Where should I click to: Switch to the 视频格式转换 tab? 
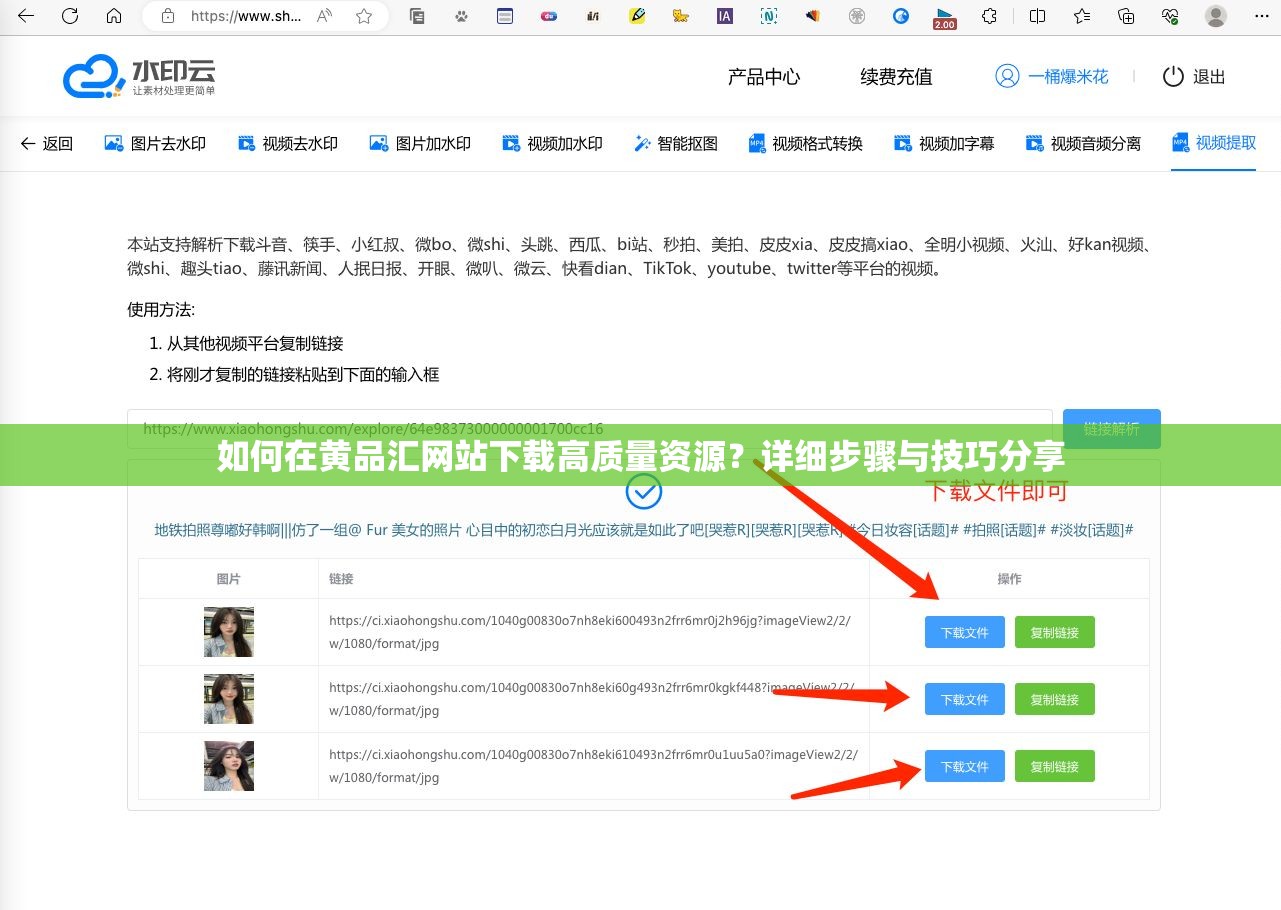(805, 144)
